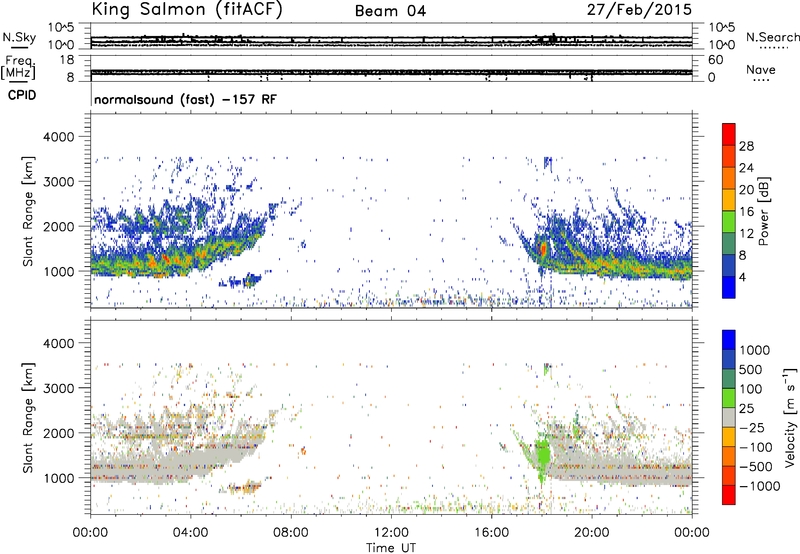Click the green velocity patch near 18:00

click(542, 454)
